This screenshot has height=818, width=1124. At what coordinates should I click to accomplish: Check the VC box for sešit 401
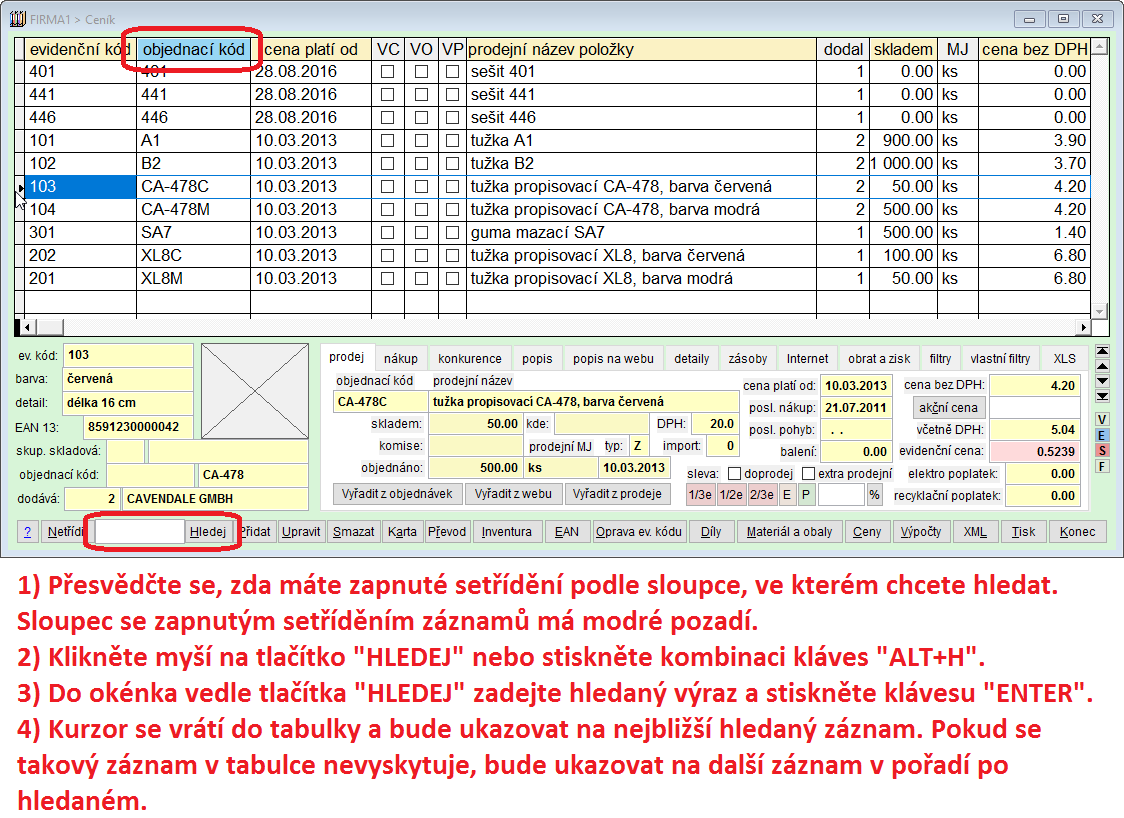387,72
